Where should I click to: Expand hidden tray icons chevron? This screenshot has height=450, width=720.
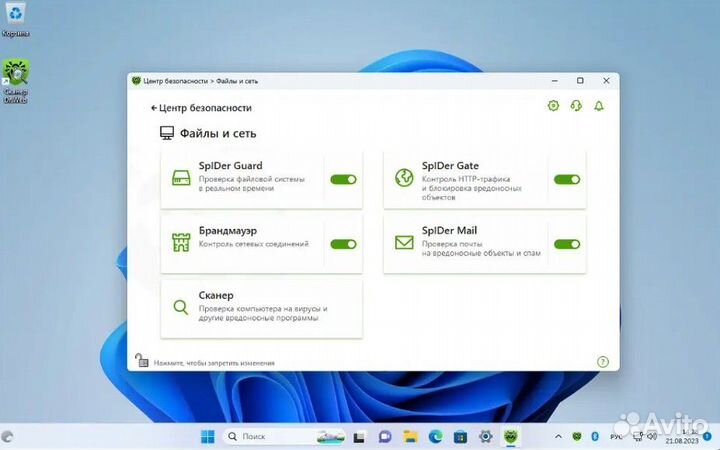point(558,436)
